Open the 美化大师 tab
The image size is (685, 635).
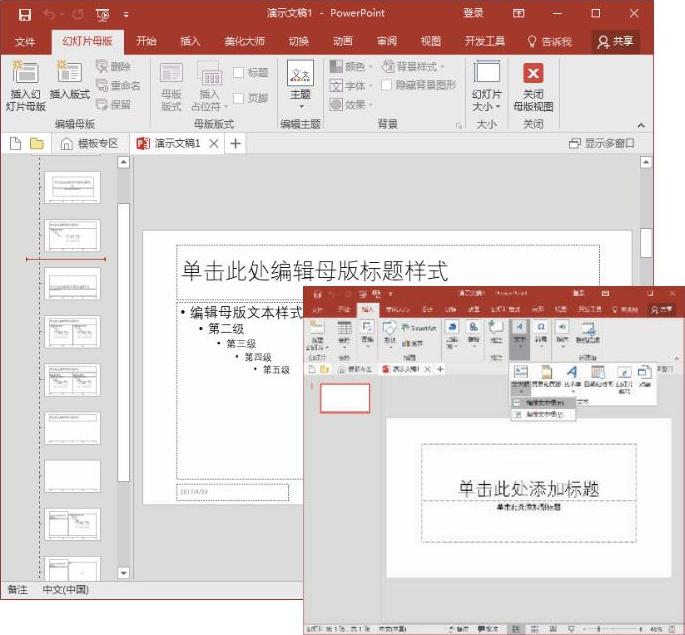244,41
